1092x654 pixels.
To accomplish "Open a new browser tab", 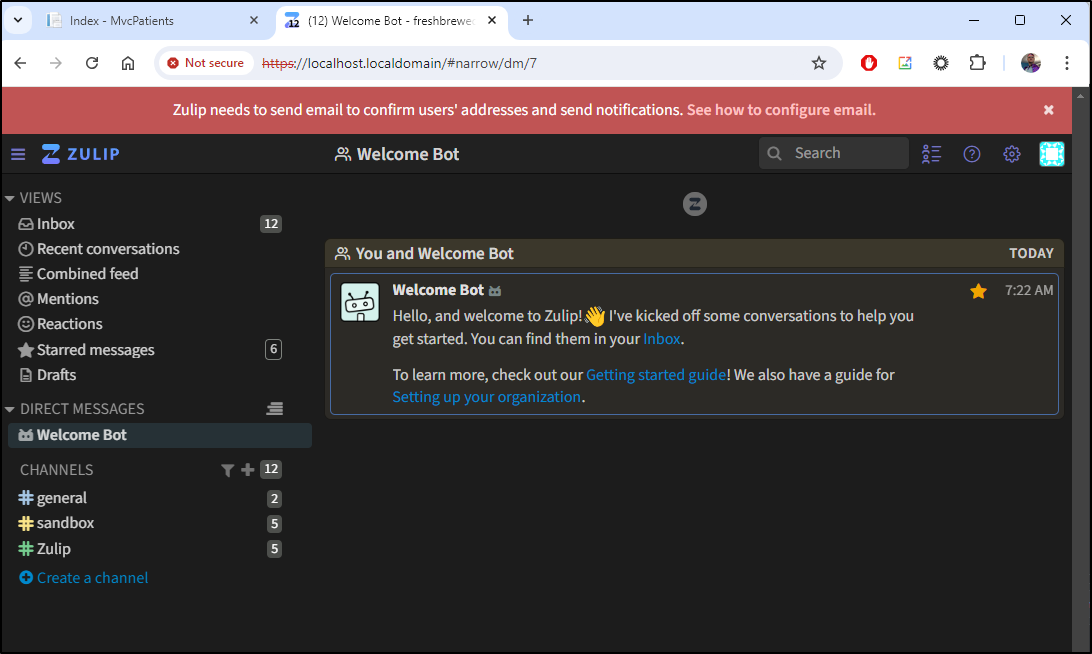I will 528,21.
